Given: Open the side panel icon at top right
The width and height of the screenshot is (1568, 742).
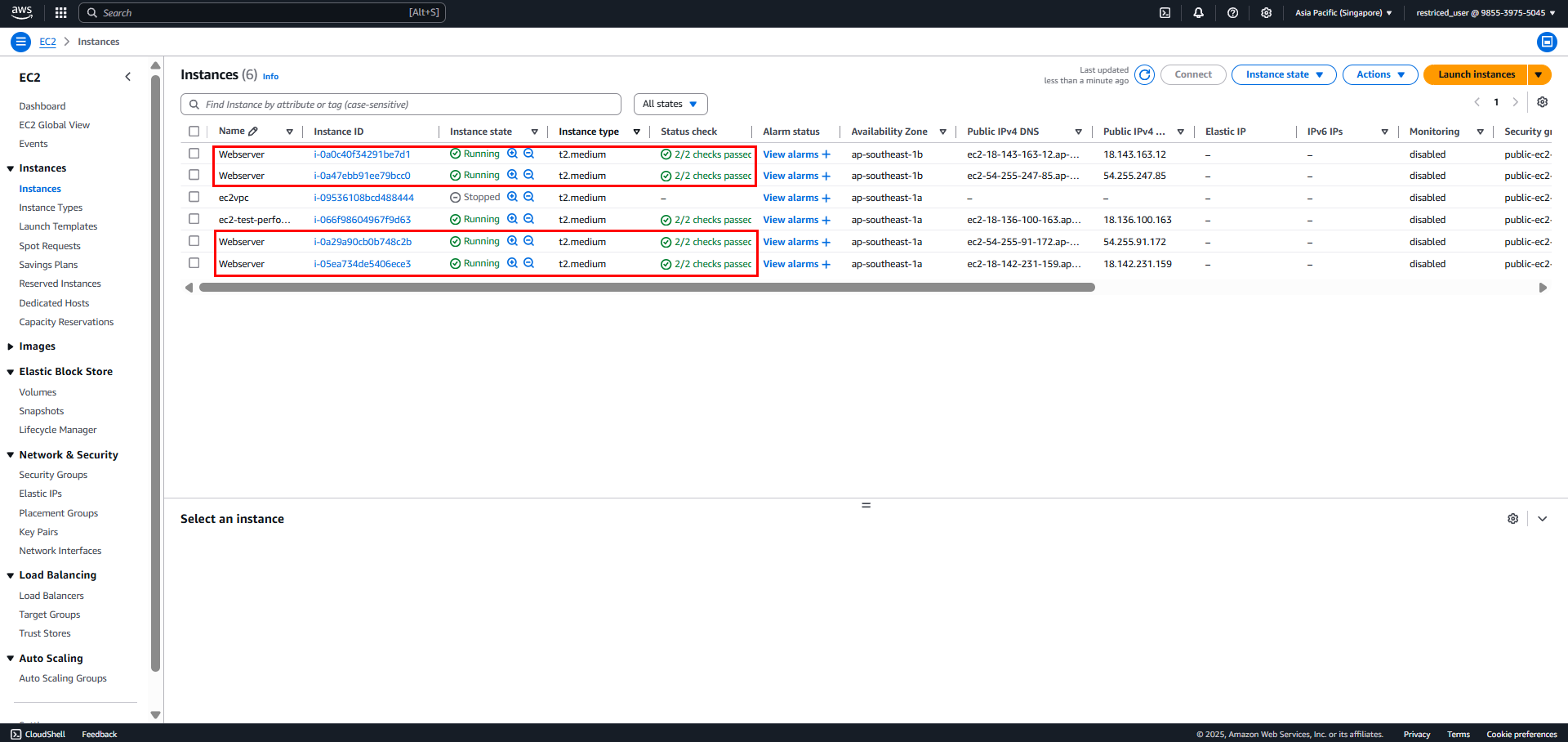Looking at the screenshot, I should 1546,42.
